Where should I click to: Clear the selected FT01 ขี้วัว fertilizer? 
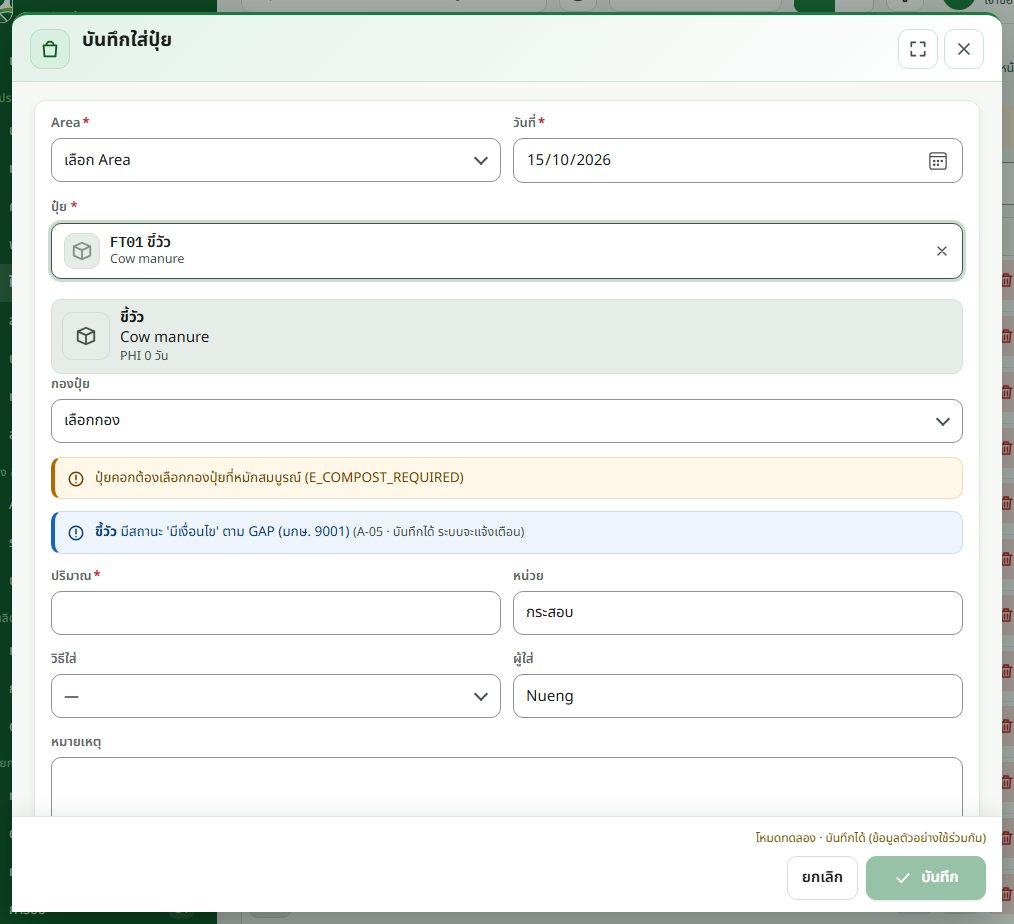942,252
